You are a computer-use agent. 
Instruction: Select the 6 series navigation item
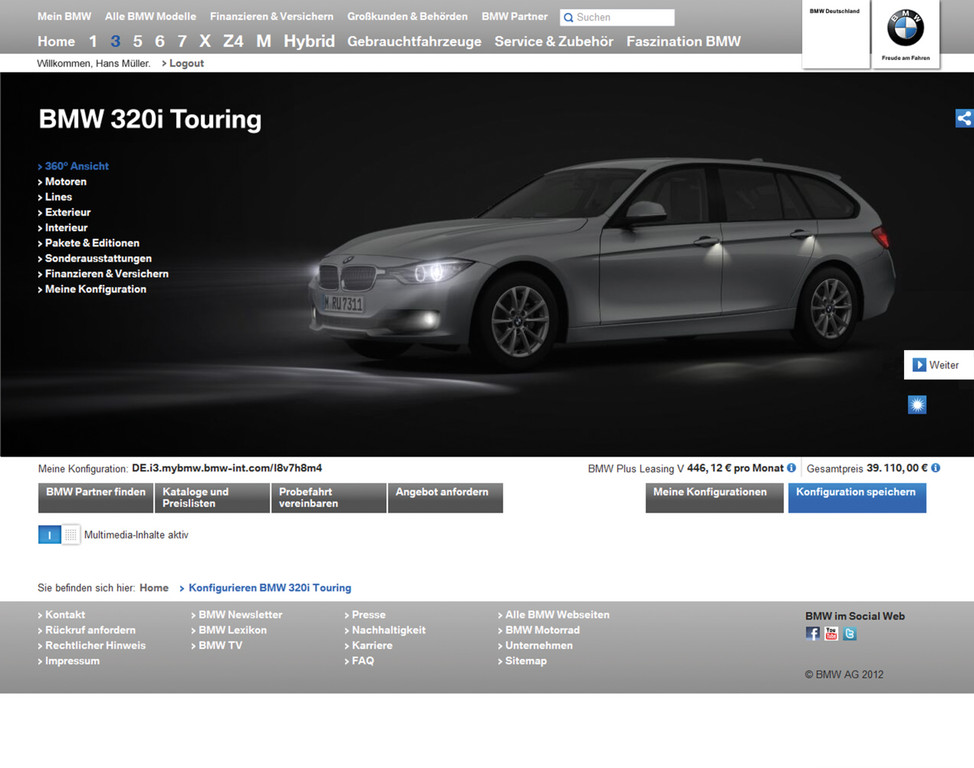pos(160,42)
